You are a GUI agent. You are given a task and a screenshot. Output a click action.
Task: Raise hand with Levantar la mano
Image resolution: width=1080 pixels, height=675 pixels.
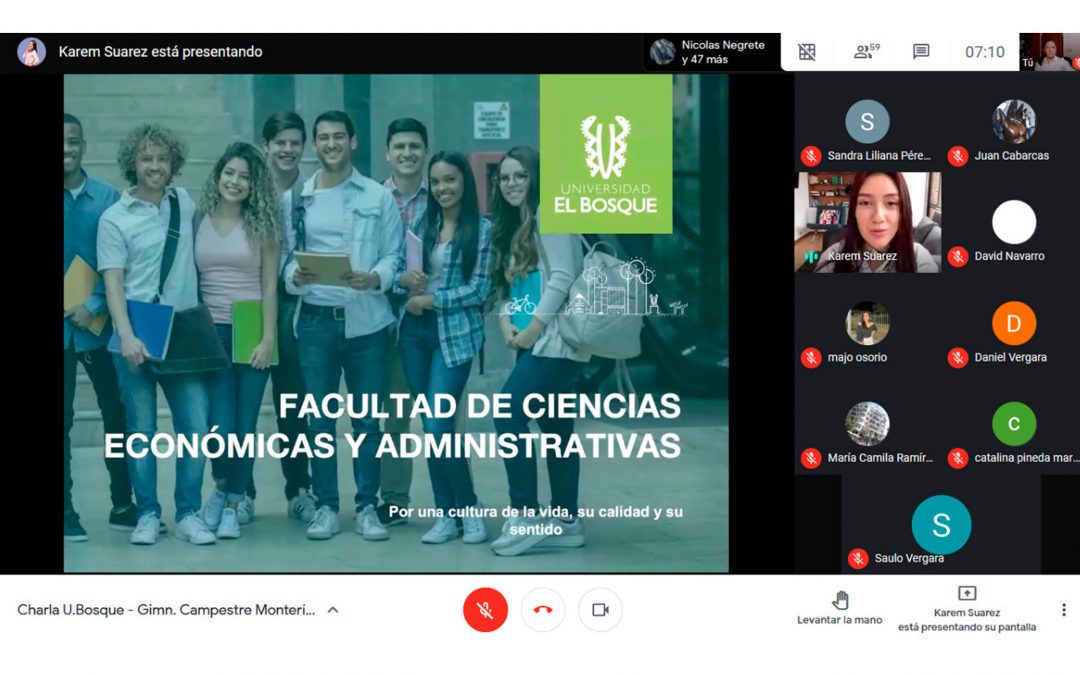[840, 608]
